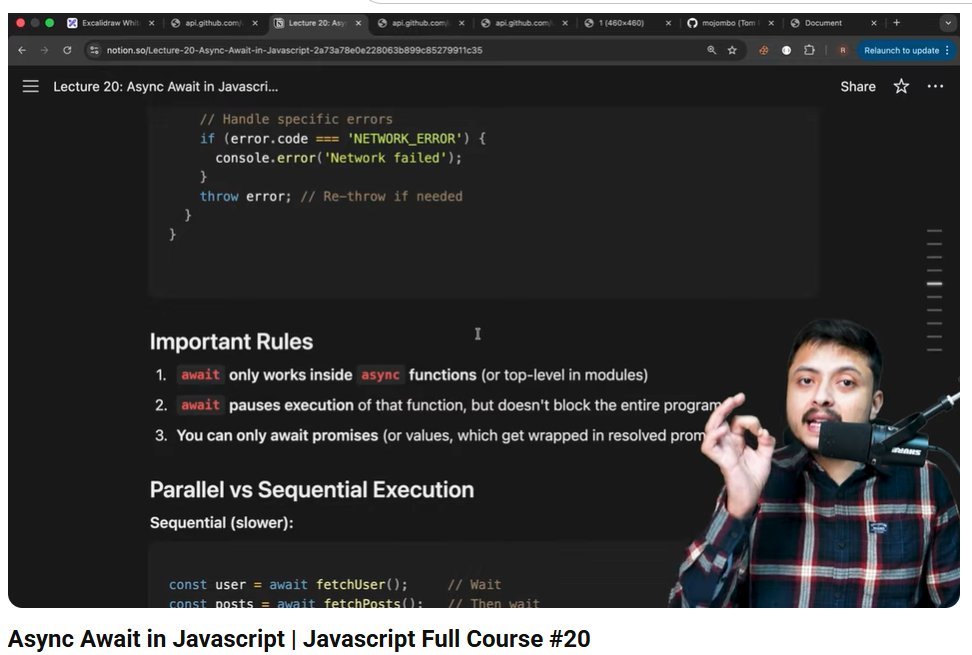Click the Relaunch to update button
972x655 pixels.
pyautogui.click(x=901, y=48)
